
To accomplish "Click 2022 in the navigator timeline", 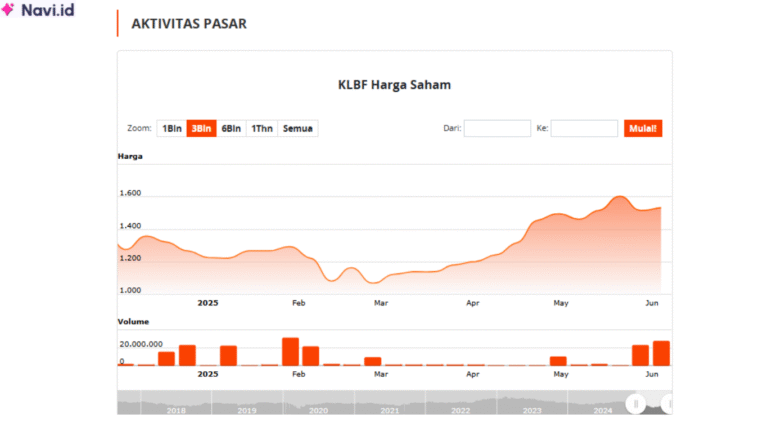I will point(460,410).
